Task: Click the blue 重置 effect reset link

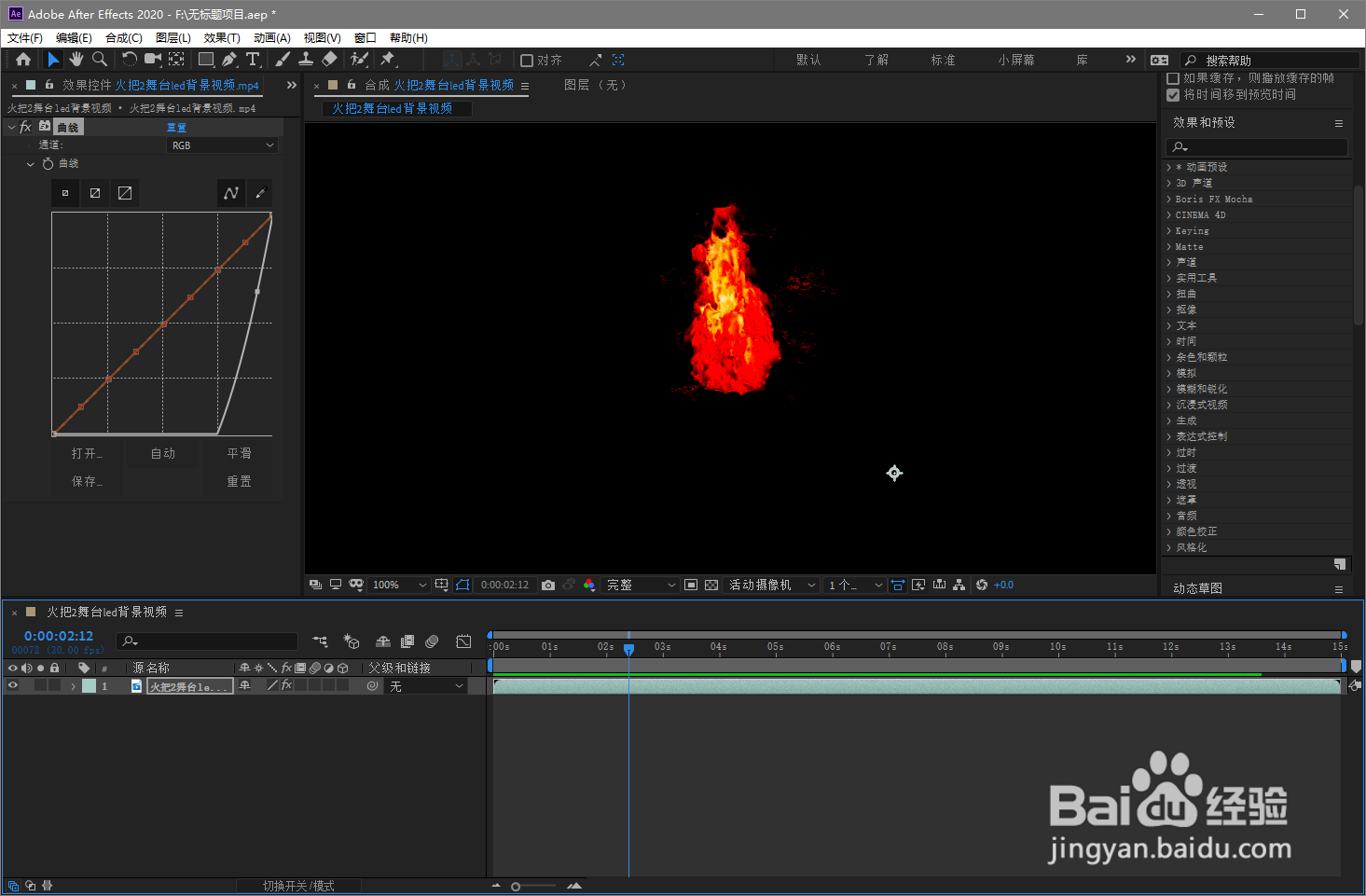Action: coord(176,128)
